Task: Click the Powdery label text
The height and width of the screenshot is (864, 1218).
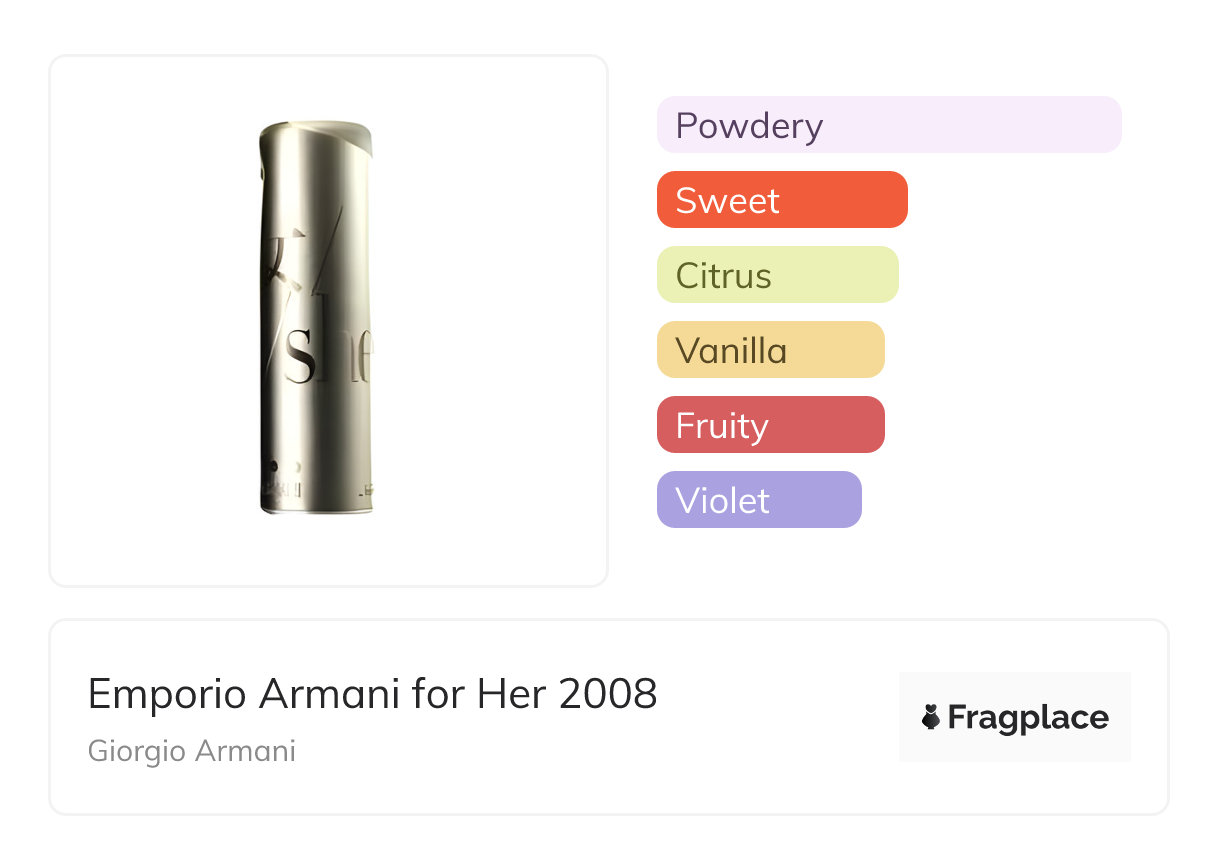Action: 749,126
